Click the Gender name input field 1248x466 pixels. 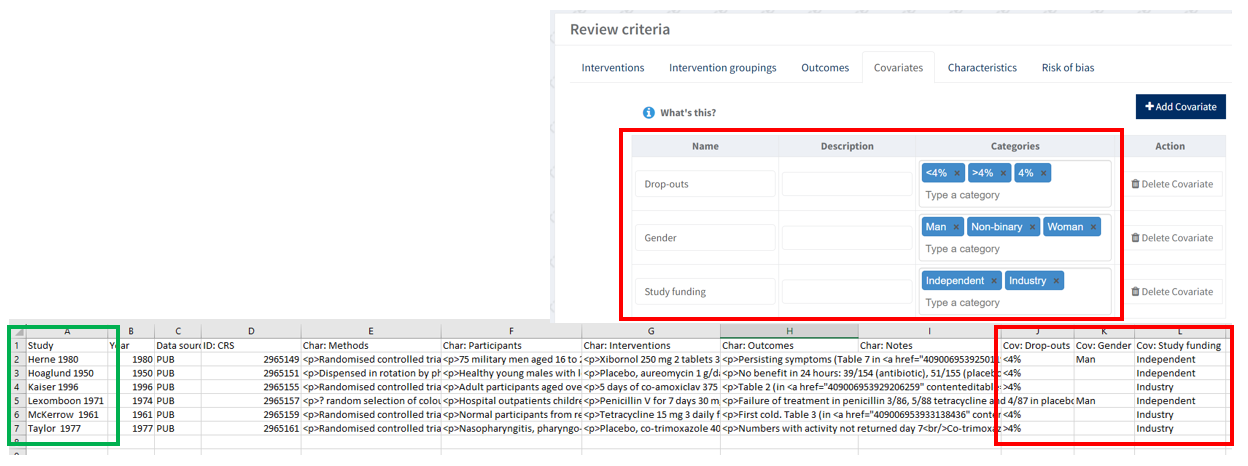click(704, 238)
